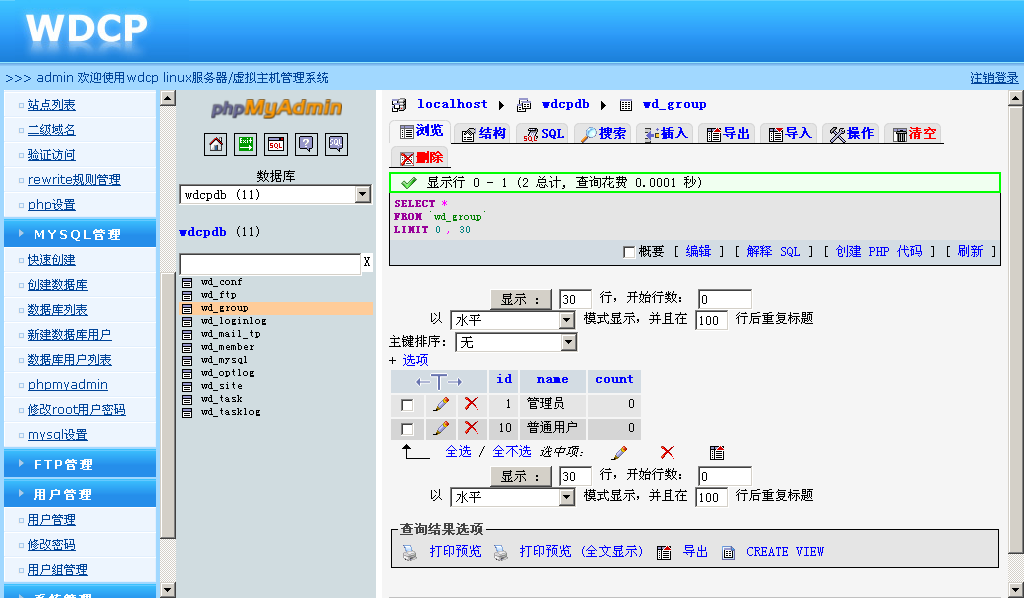The image size is (1024, 598).
Task: Open the 搜索 tab
Action: pos(603,133)
